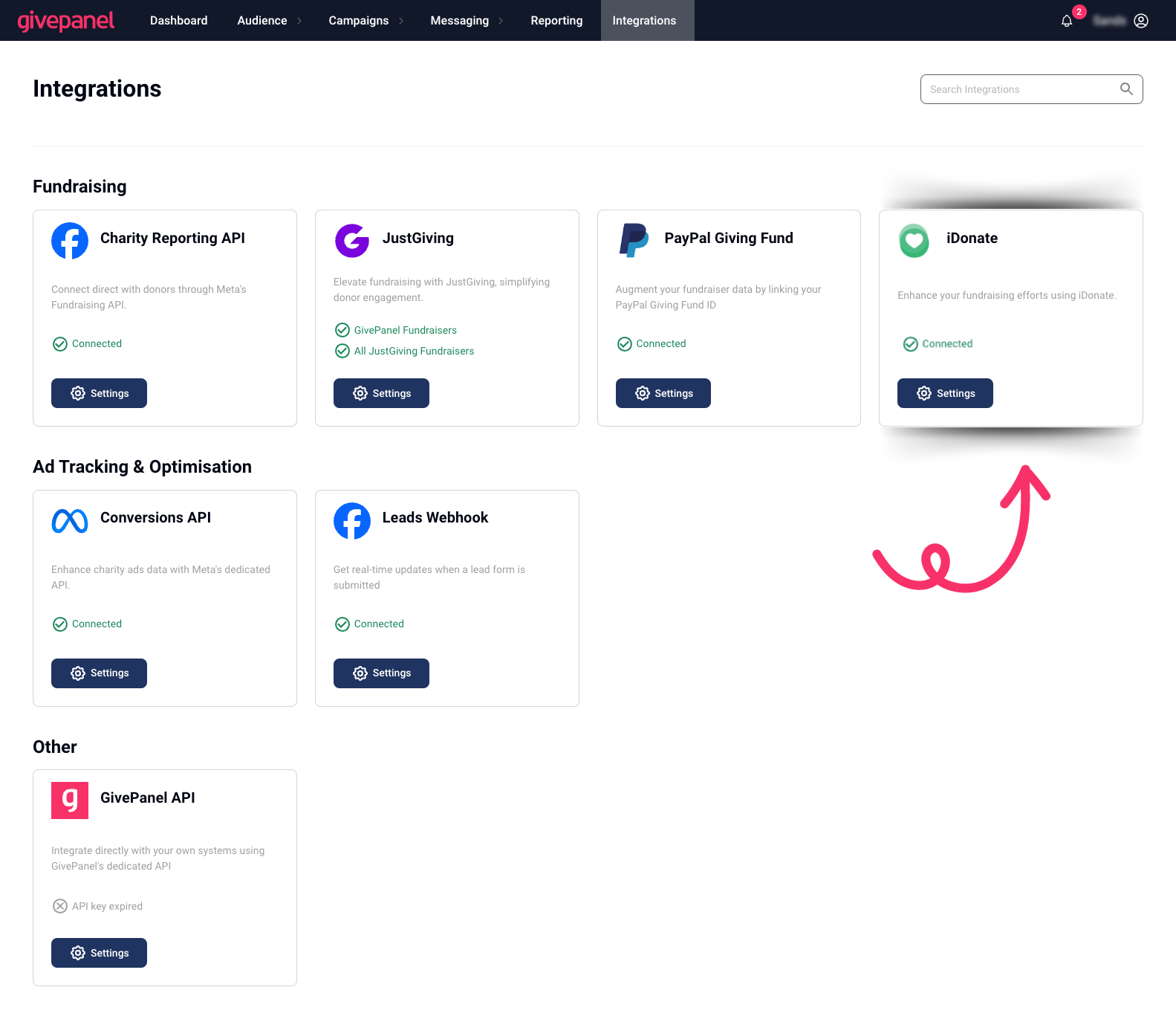This screenshot has width=1176, height=1019.
Task: Go to the Dashboard menu
Action: click(x=179, y=21)
